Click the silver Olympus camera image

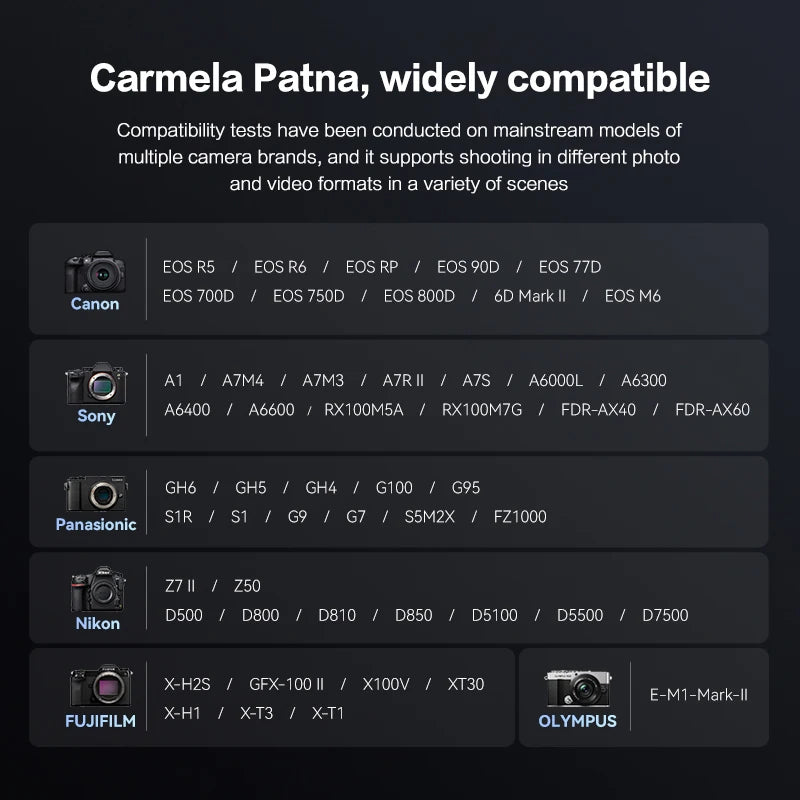click(x=578, y=688)
